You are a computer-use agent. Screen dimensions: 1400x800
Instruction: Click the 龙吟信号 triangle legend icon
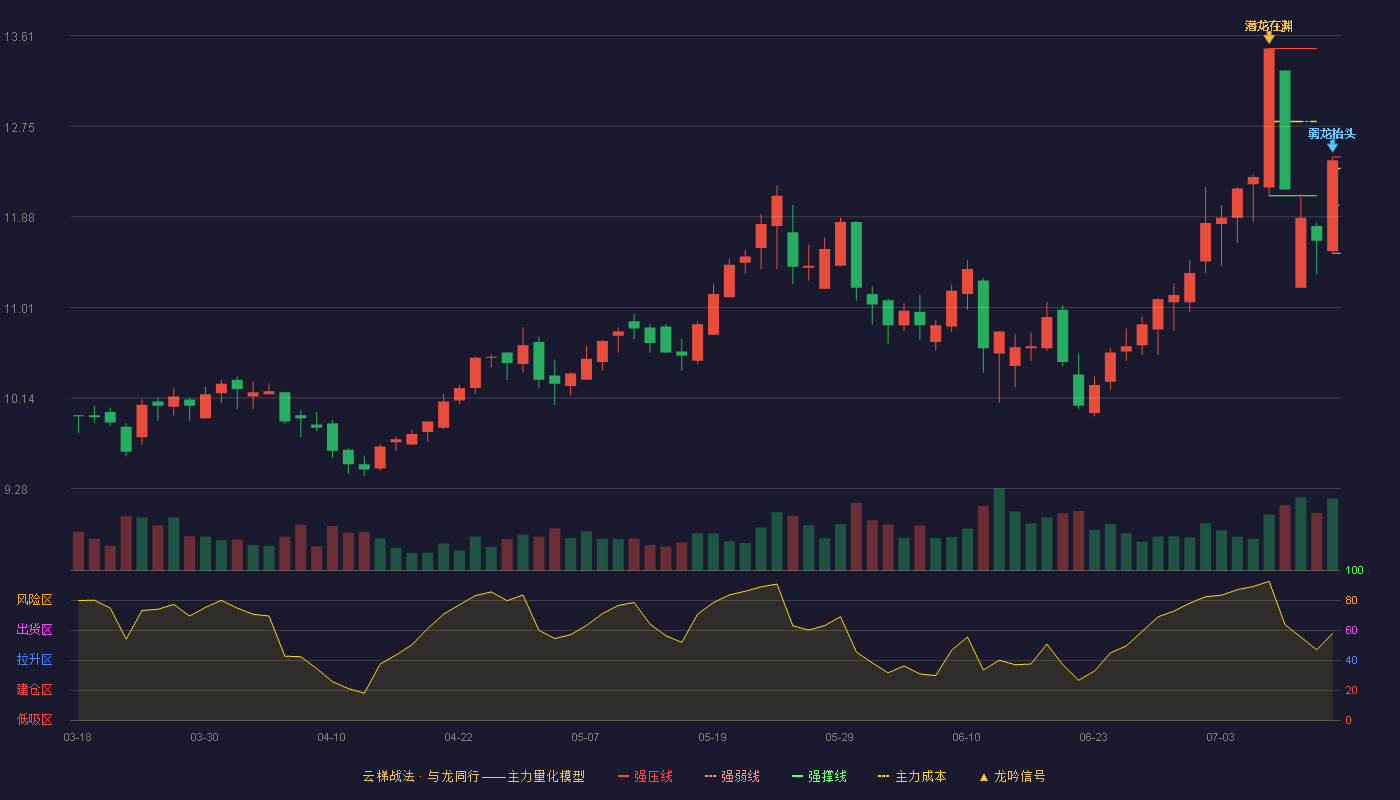click(983, 776)
